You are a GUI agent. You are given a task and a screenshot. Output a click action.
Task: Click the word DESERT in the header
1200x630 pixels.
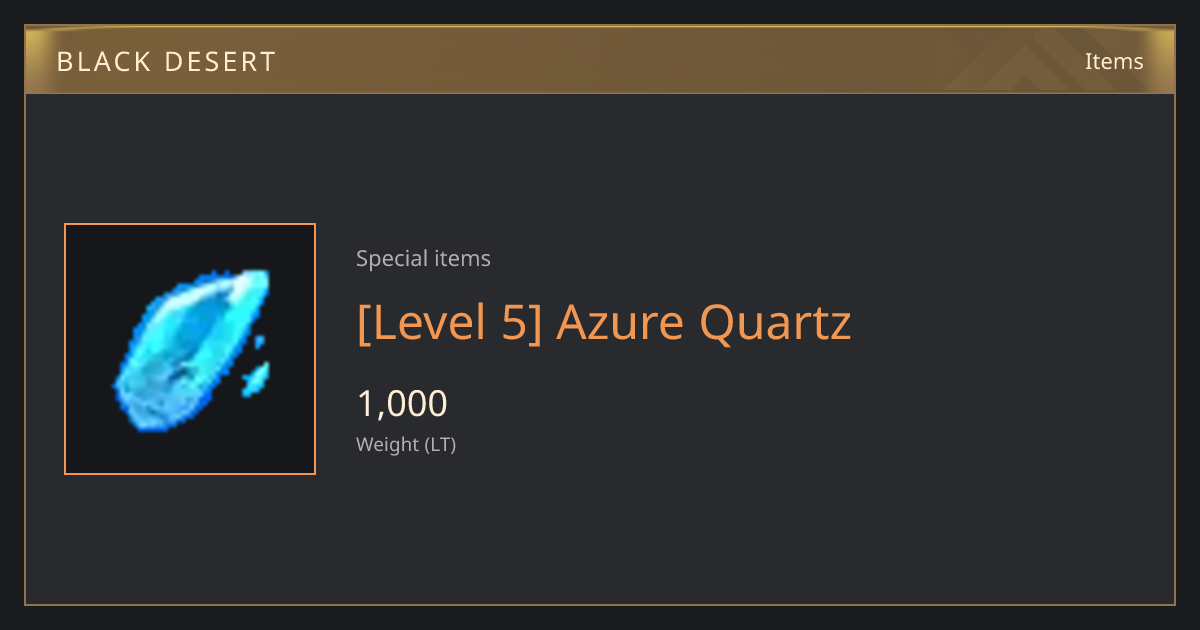tap(217, 62)
